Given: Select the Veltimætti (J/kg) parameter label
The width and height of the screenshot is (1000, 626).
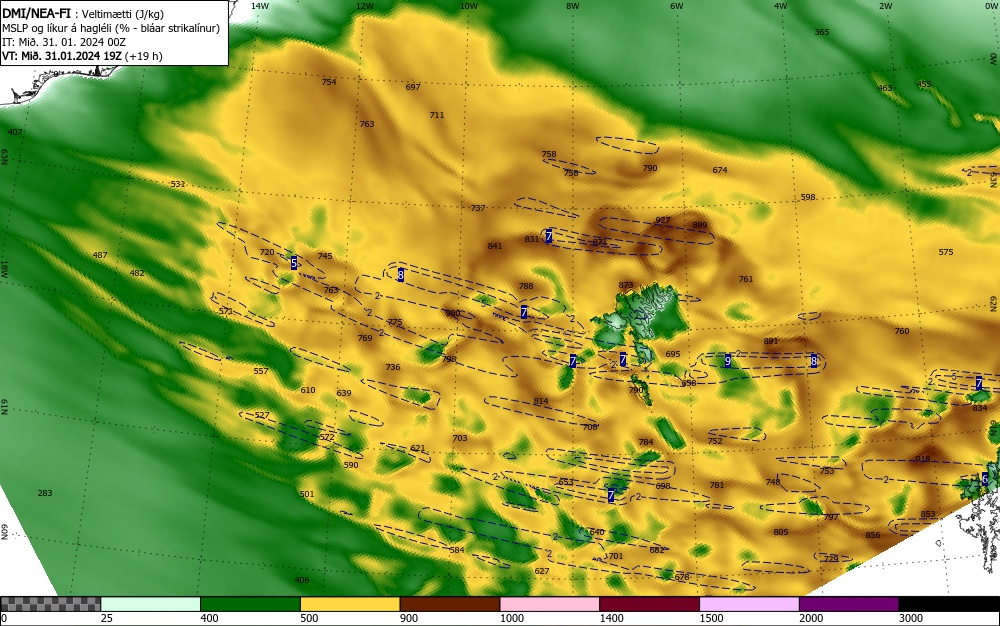Looking at the screenshot, I should point(123,15).
